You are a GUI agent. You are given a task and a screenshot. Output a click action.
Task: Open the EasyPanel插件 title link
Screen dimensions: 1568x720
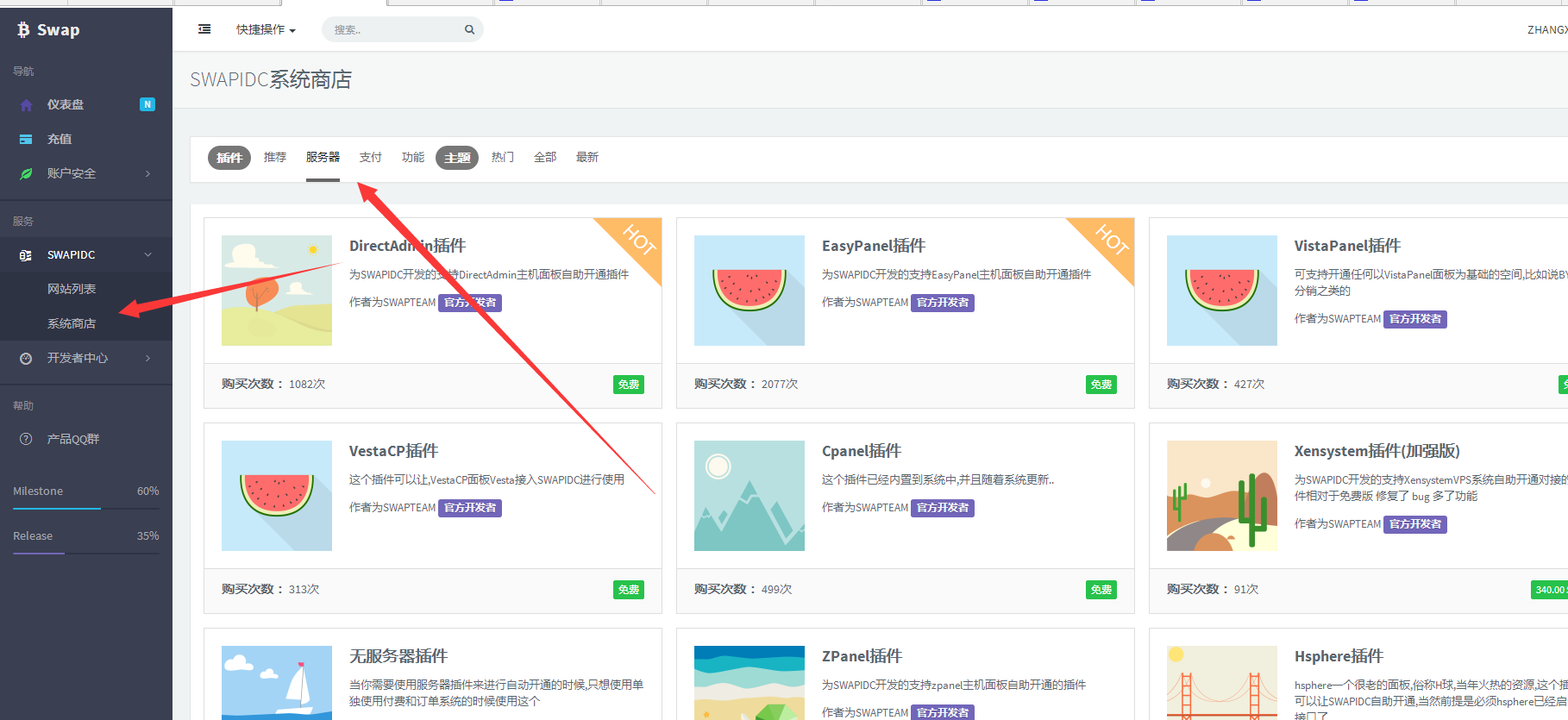pos(873,246)
